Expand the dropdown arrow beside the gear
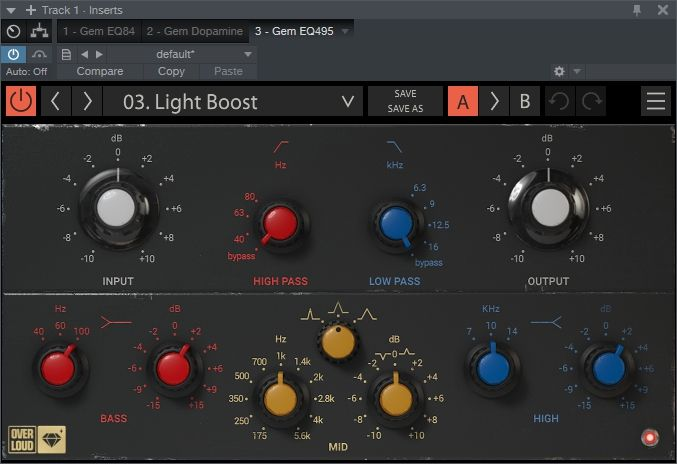 click(x=577, y=71)
